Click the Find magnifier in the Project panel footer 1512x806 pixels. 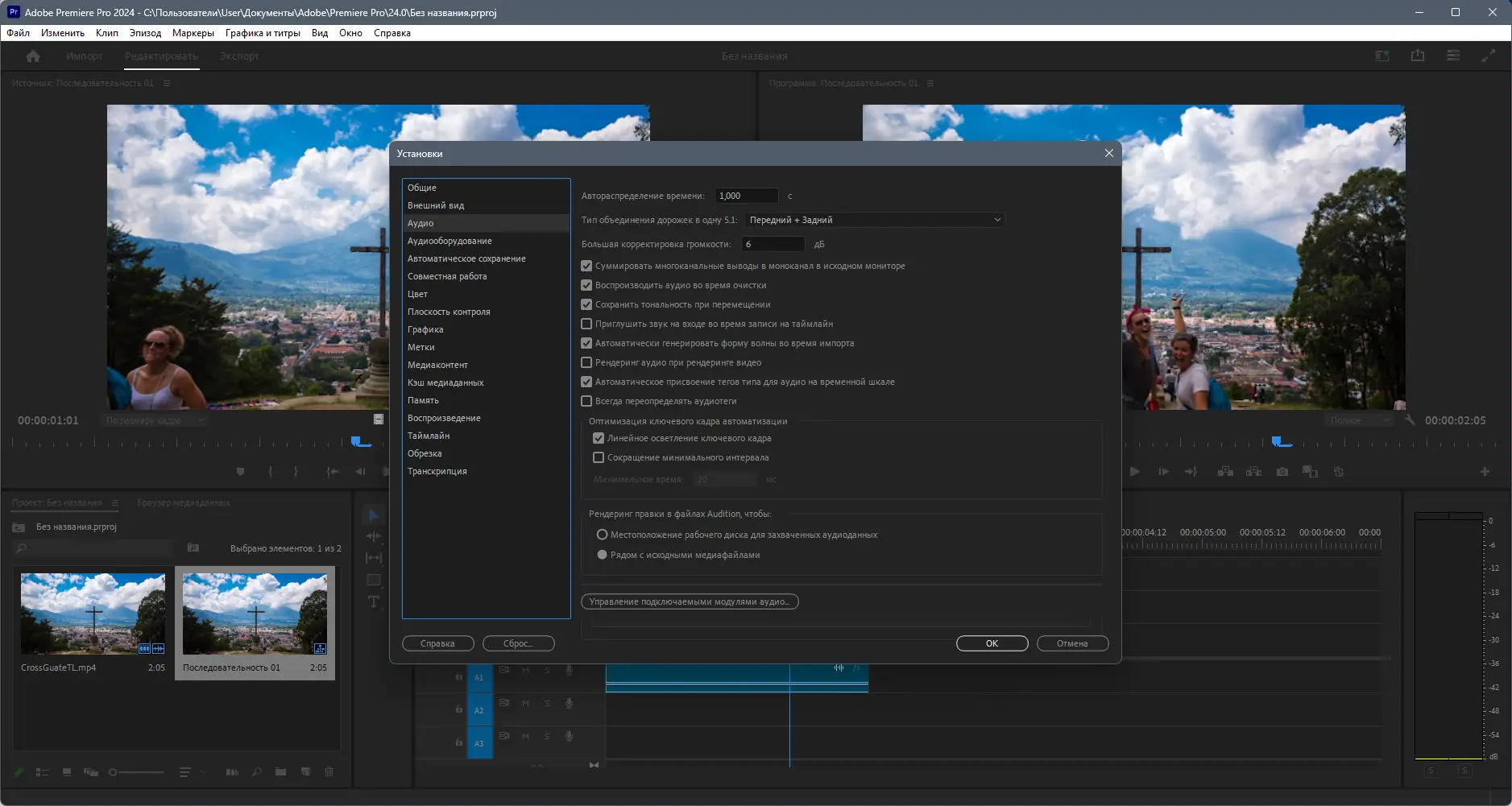tap(257, 772)
